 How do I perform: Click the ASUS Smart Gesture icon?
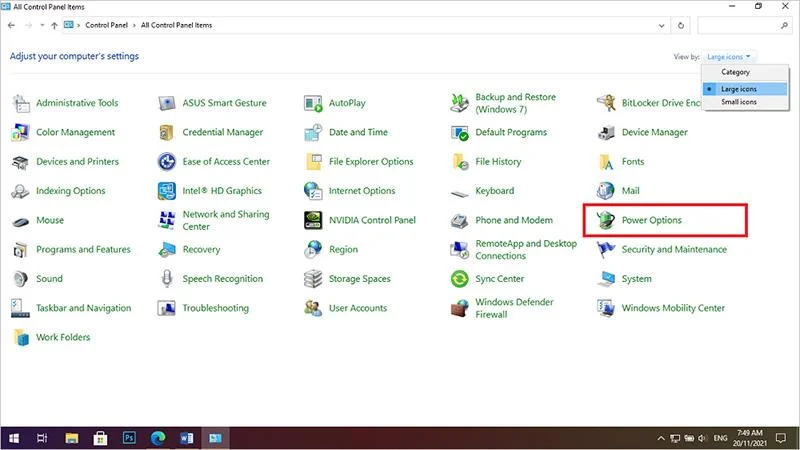(x=167, y=104)
